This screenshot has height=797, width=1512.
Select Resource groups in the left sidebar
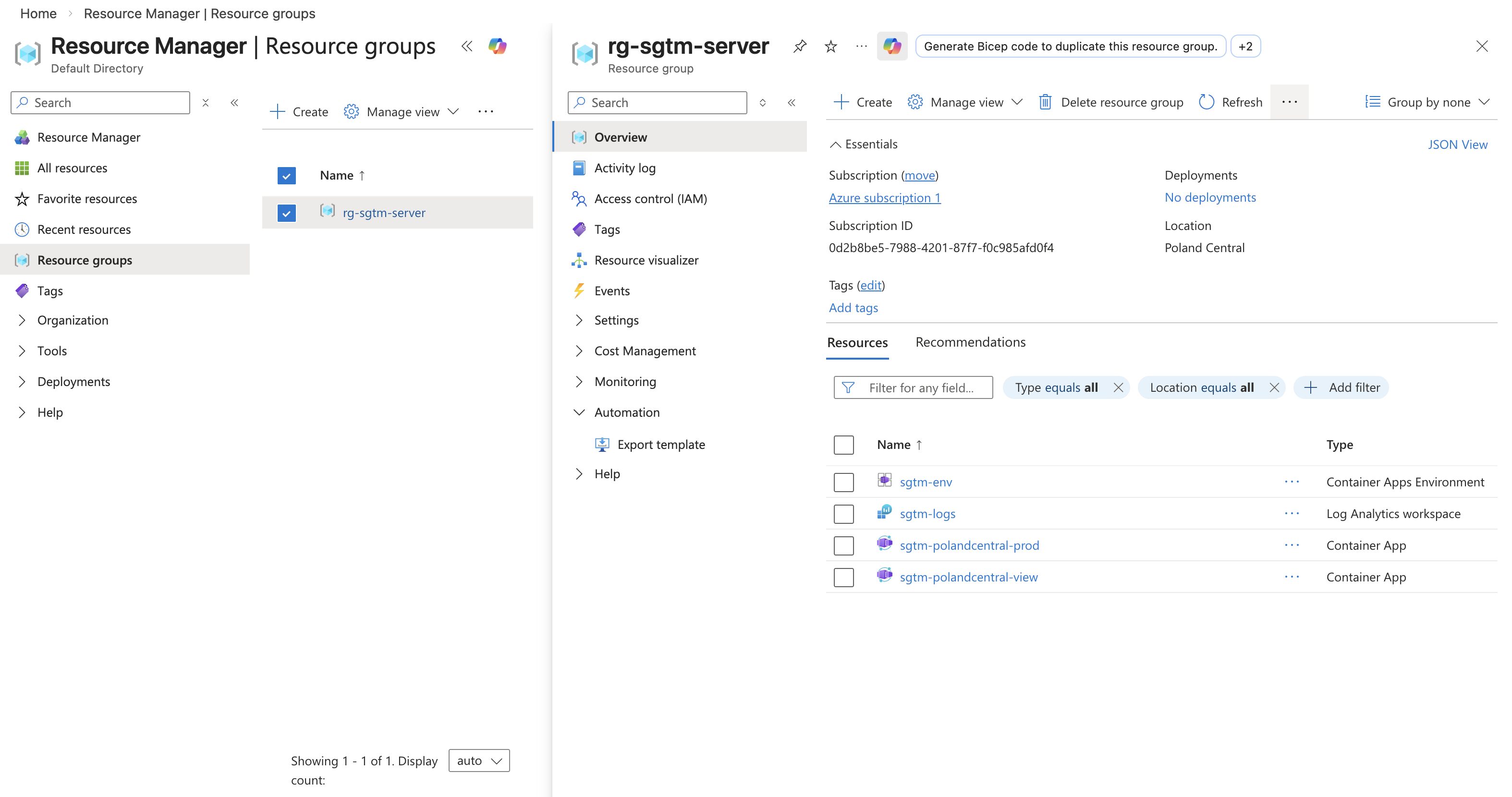85,260
